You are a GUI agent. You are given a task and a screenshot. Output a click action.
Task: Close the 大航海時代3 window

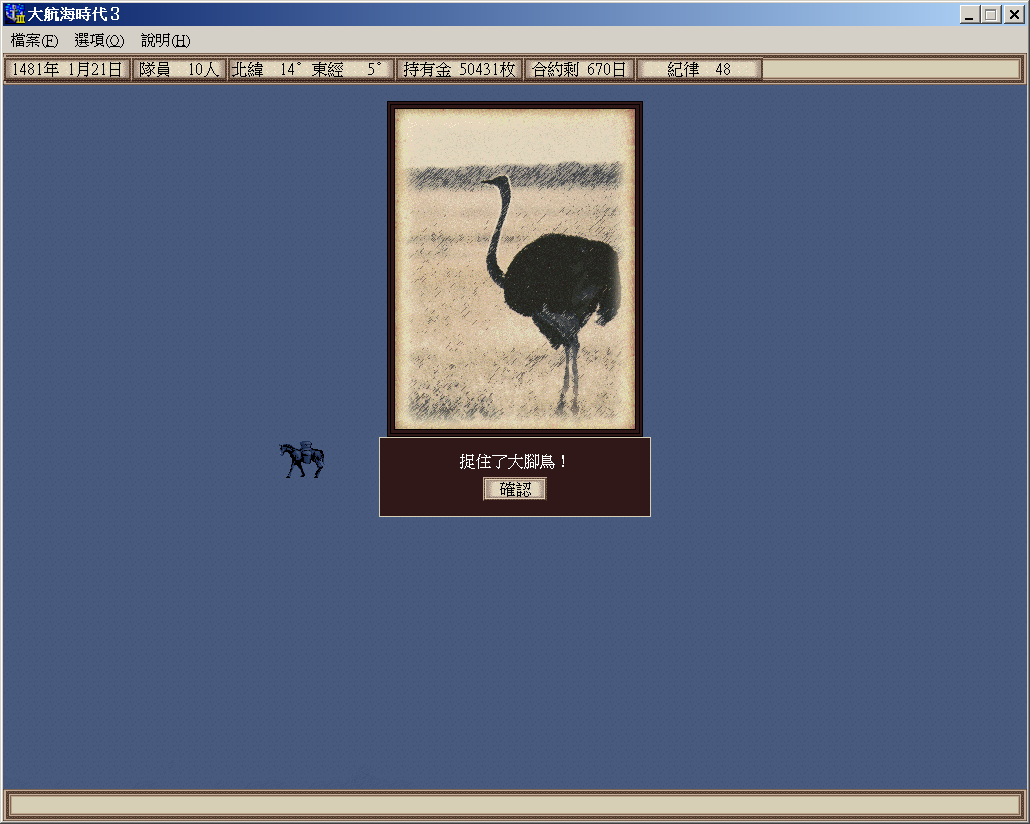pyautogui.click(x=1013, y=15)
